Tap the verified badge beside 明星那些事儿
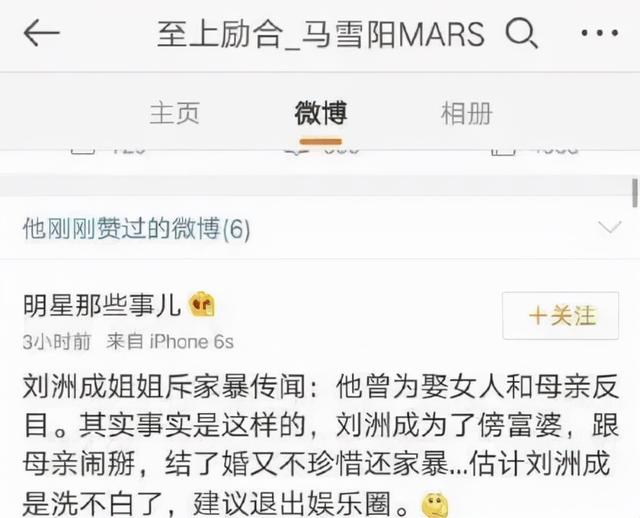 click(201, 305)
